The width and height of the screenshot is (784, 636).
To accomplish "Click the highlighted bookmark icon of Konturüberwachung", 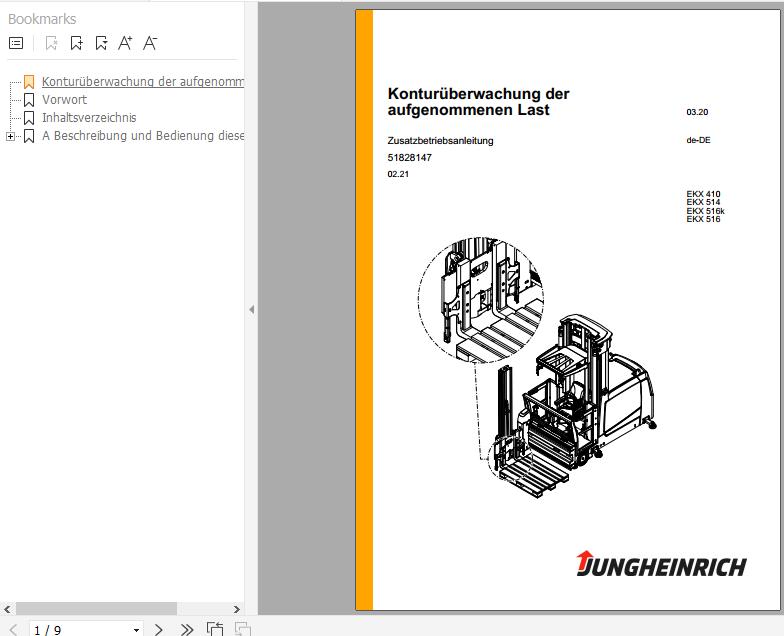I will [29, 82].
